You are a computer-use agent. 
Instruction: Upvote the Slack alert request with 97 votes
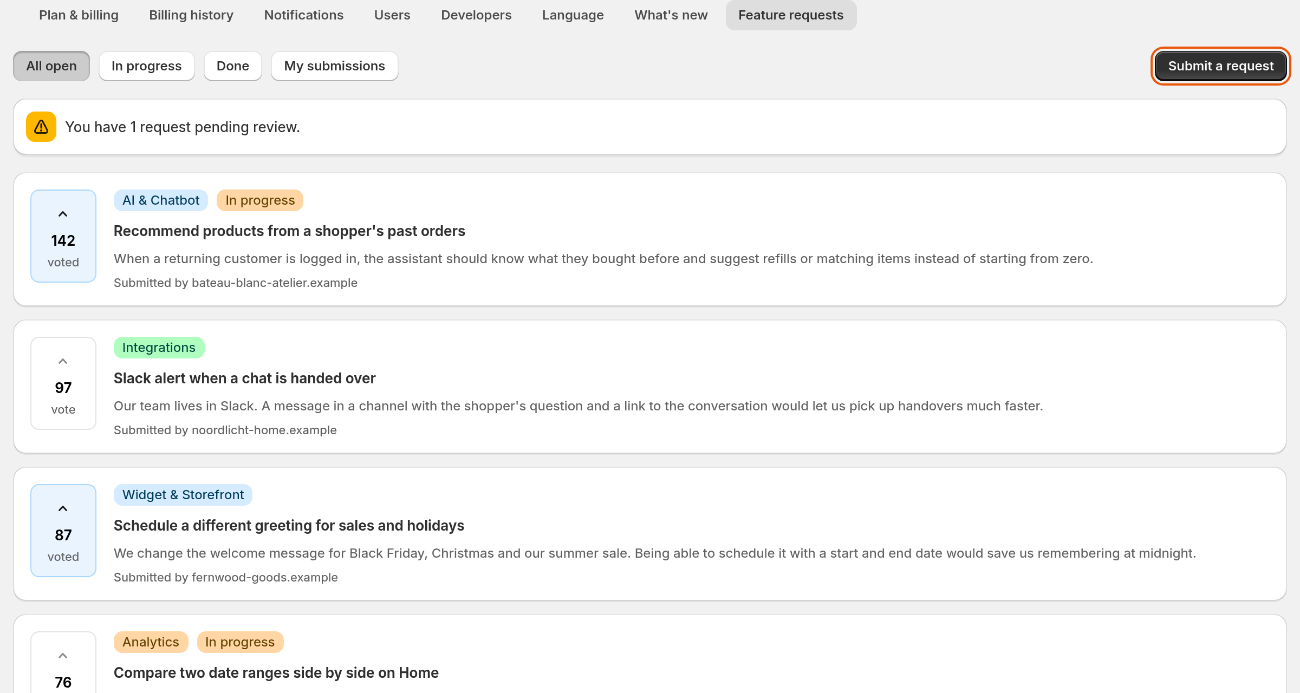click(x=63, y=383)
